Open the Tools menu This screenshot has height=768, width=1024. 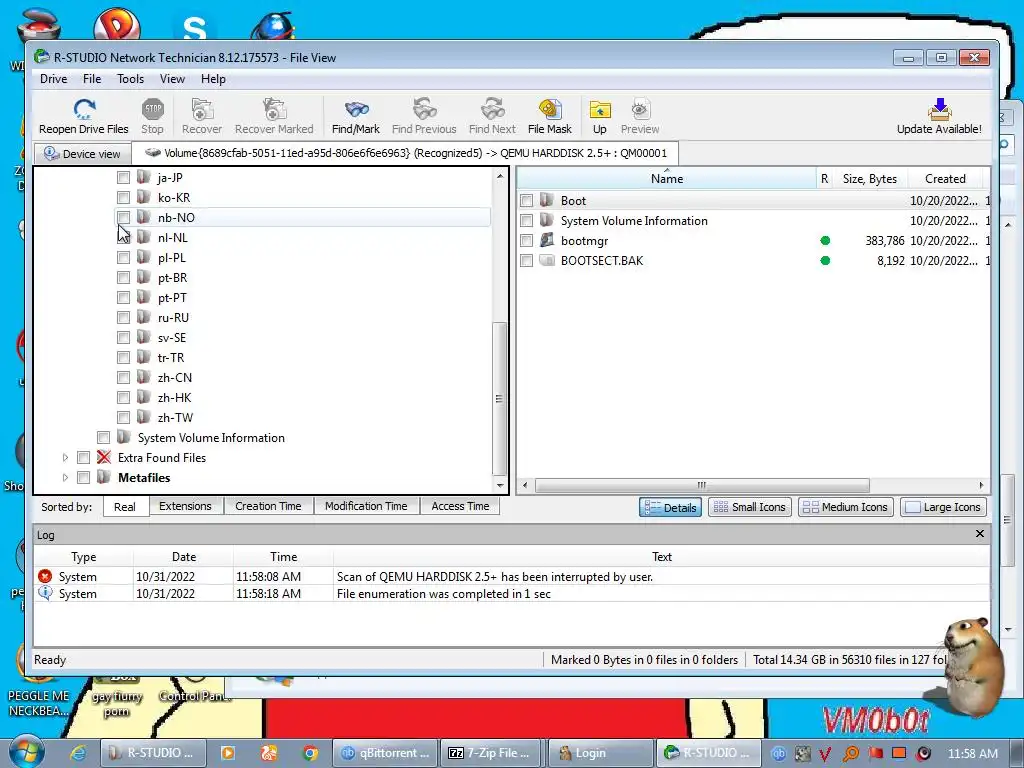click(131, 79)
